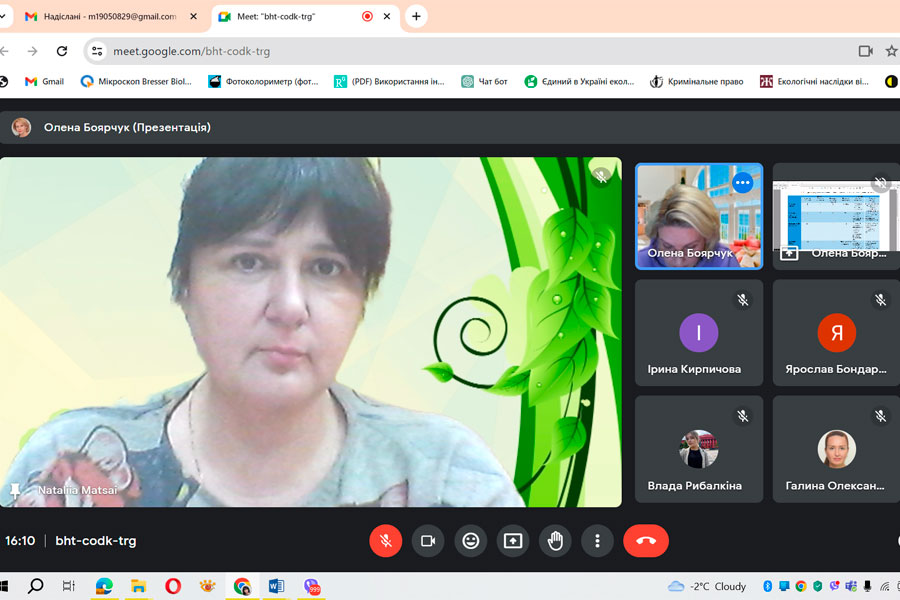Viewport: 900px width, 600px height.
Task: Select the Ірина Кирпичова participant tile
Action: pyautogui.click(x=699, y=333)
